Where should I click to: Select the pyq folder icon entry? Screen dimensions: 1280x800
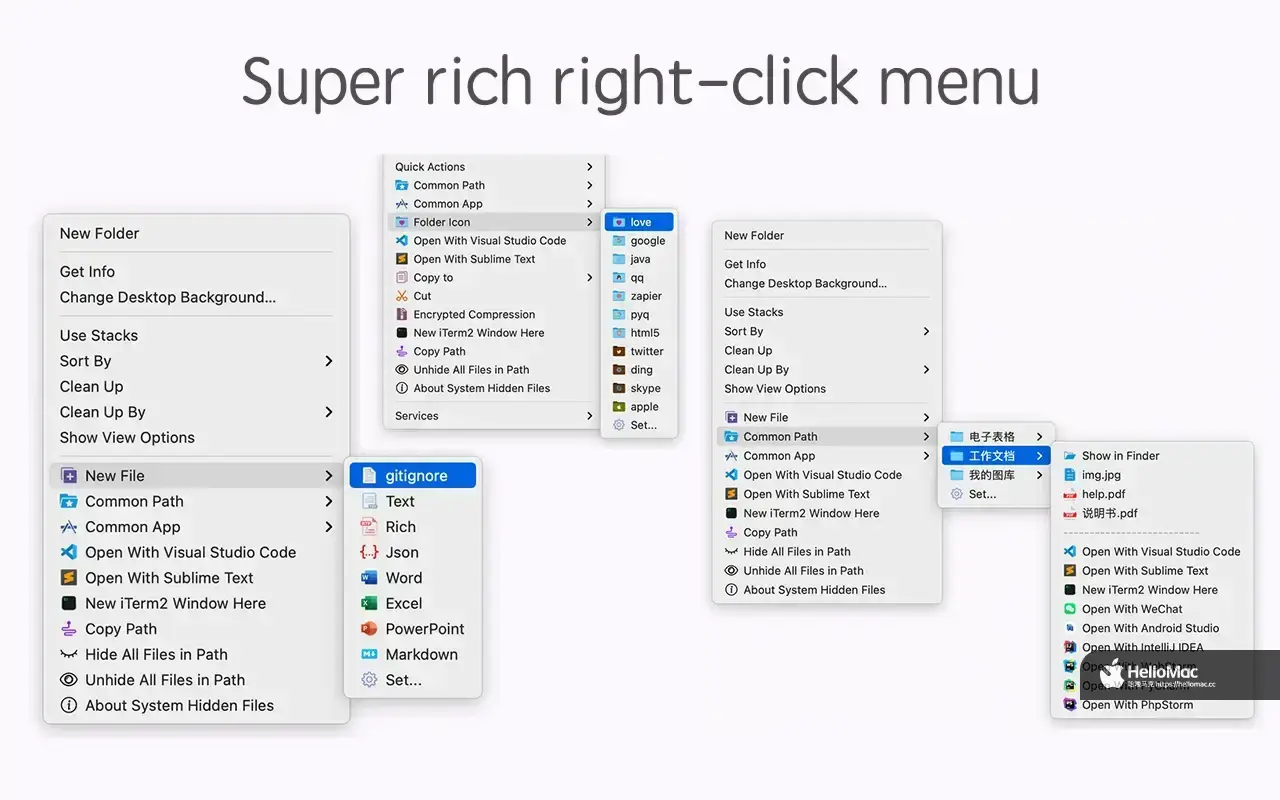tap(640, 314)
